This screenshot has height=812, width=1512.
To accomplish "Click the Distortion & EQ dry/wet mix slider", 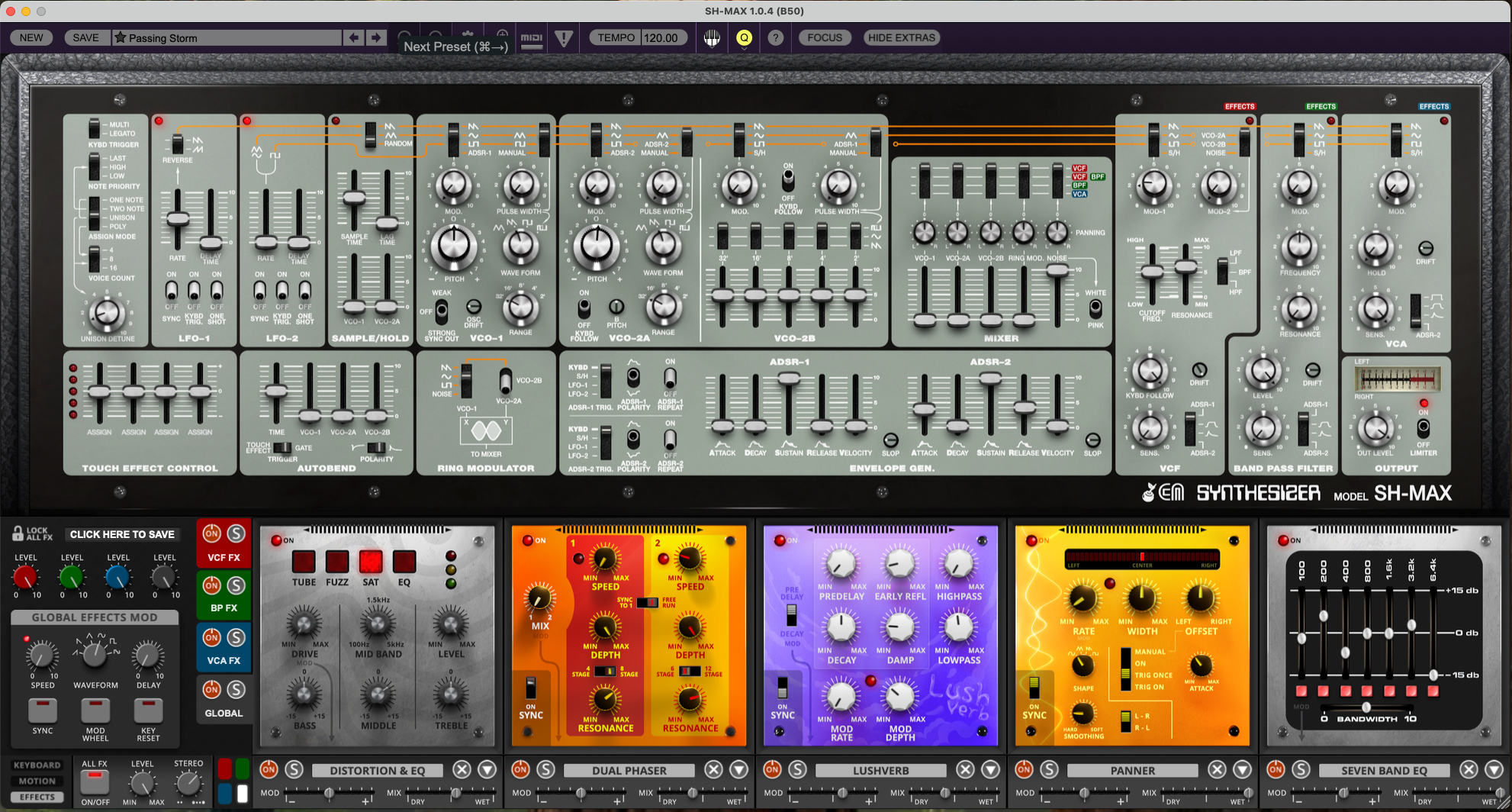I will click(455, 794).
